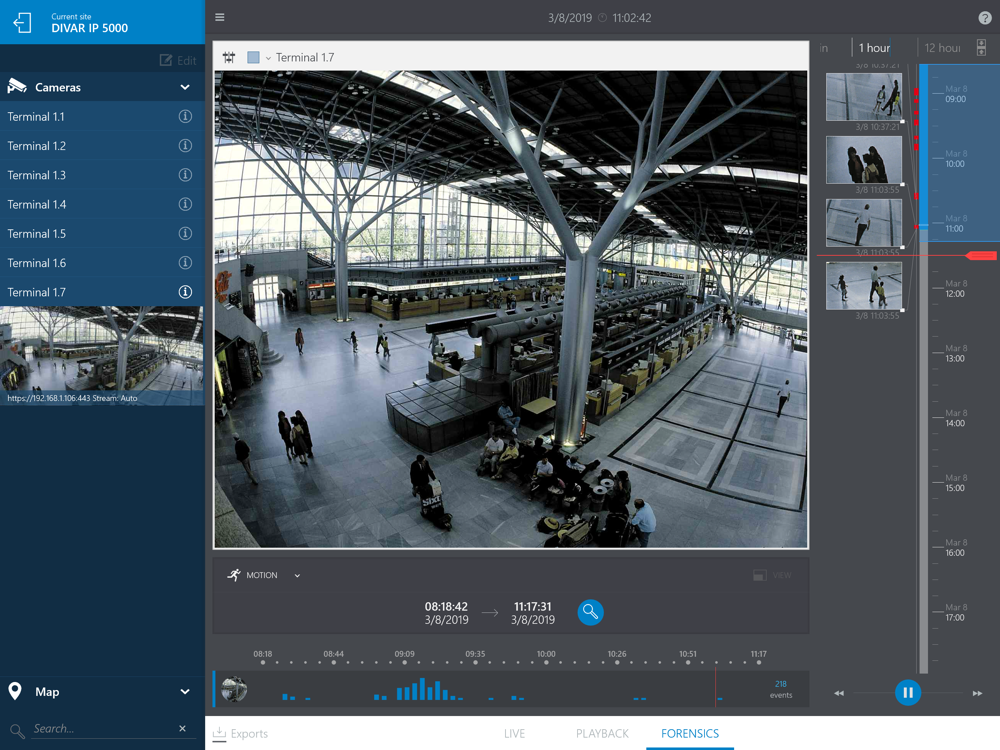
Task: Click the fast-forward button
Action: (977, 693)
